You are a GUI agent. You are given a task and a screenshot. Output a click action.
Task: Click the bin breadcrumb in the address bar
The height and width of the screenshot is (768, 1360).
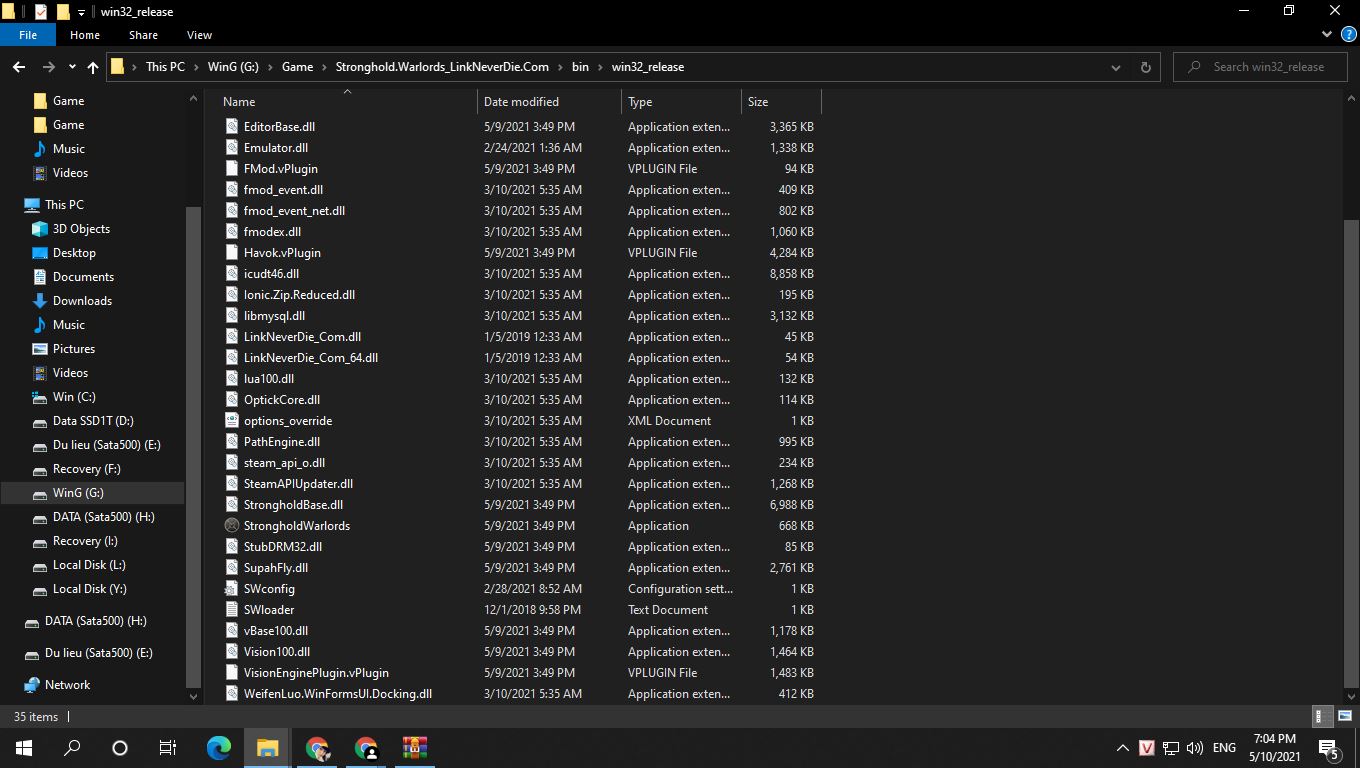(x=580, y=67)
